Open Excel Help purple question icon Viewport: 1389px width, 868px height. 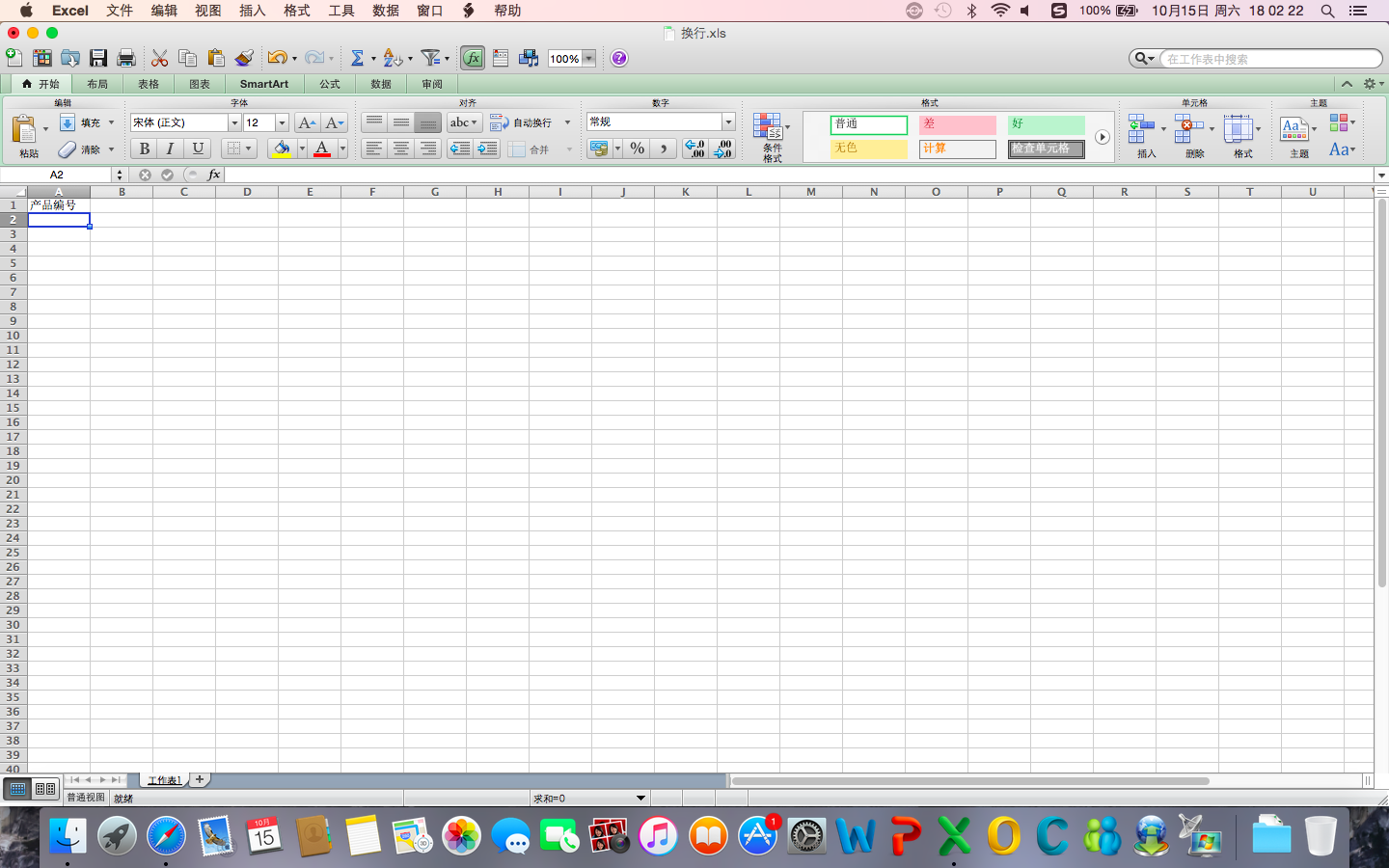point(619,58)
